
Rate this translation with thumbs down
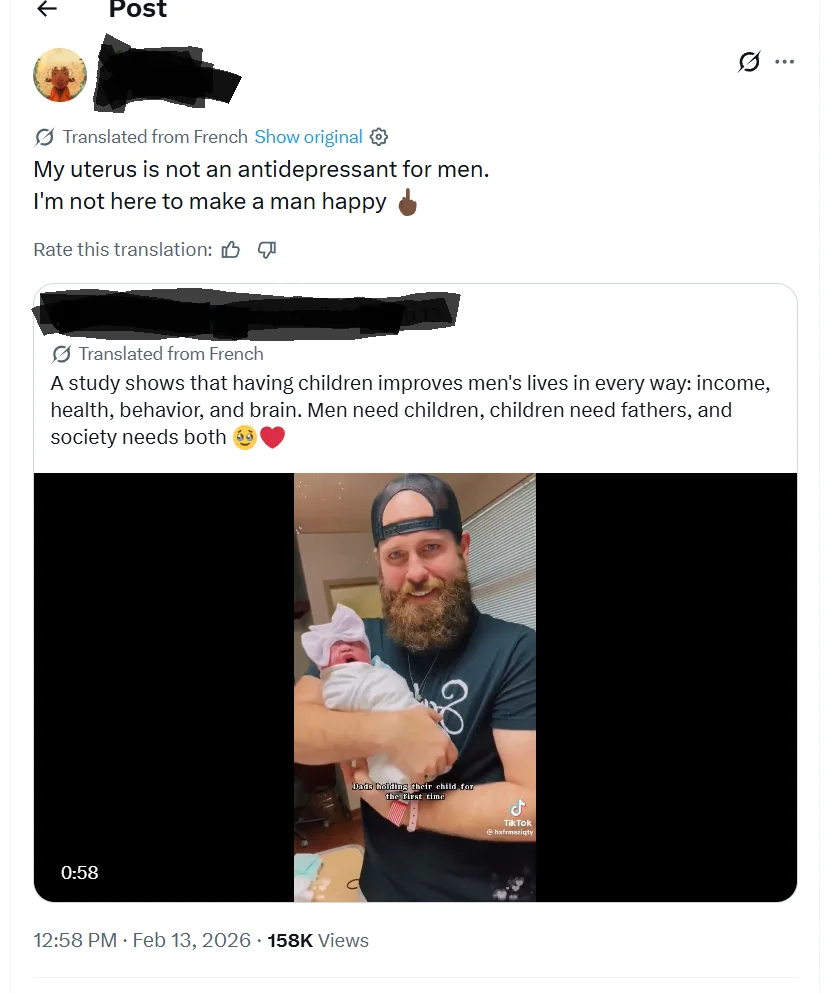[266, 250]
